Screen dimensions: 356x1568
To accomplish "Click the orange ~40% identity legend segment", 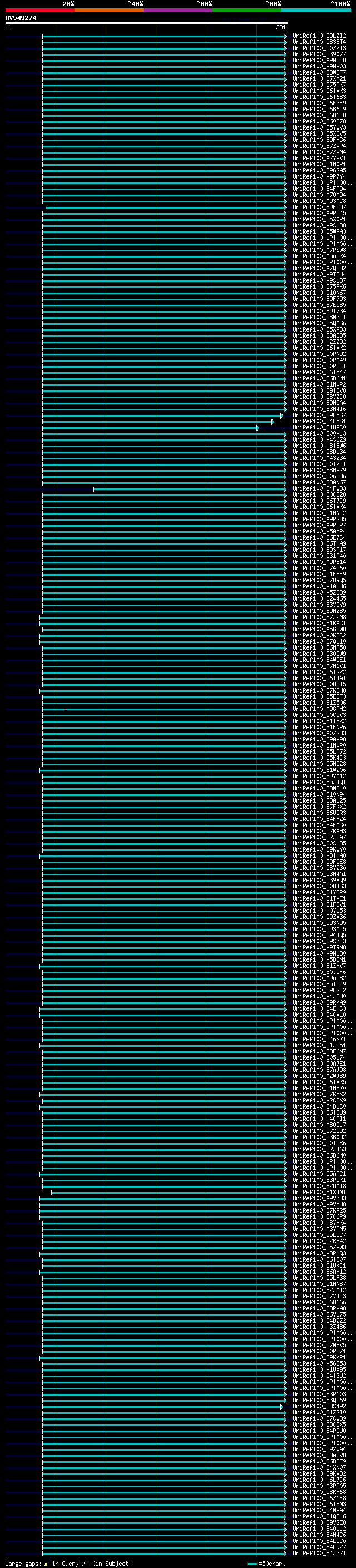I will pos(109,10).
